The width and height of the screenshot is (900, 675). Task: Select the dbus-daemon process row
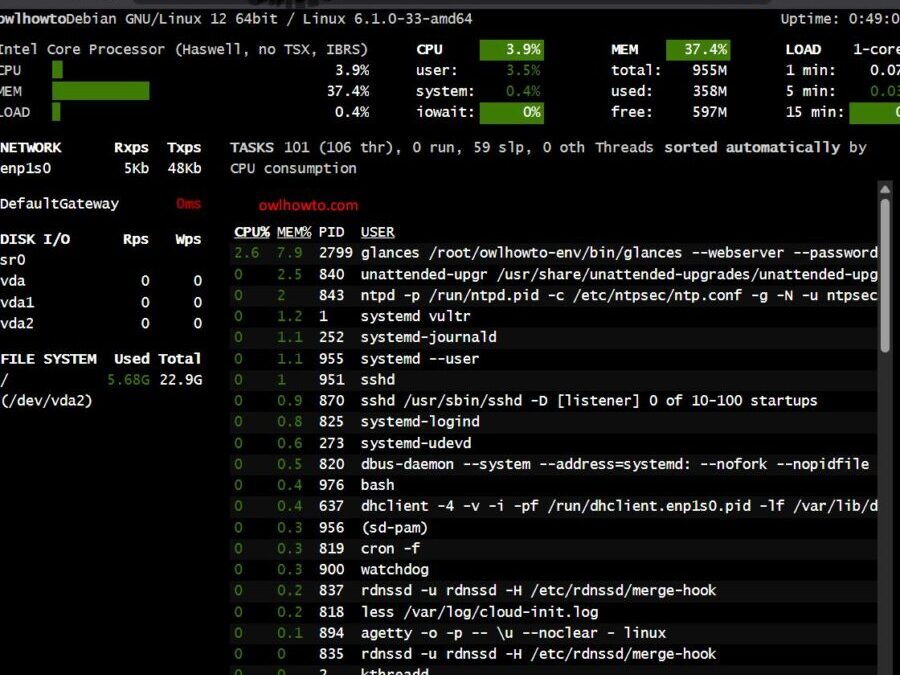(x=554, y=464)
